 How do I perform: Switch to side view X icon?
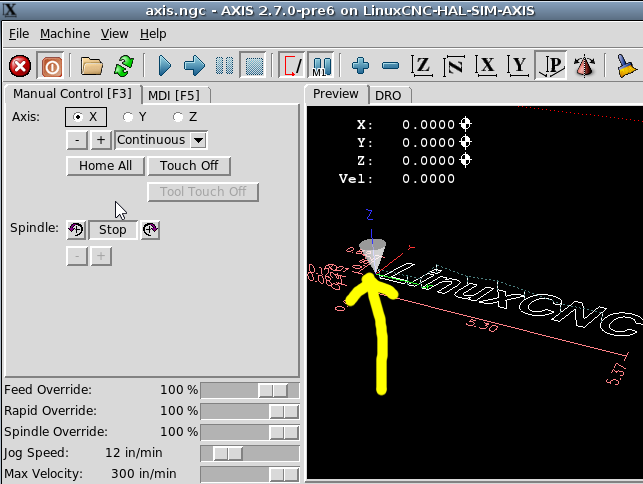(486, 66)
